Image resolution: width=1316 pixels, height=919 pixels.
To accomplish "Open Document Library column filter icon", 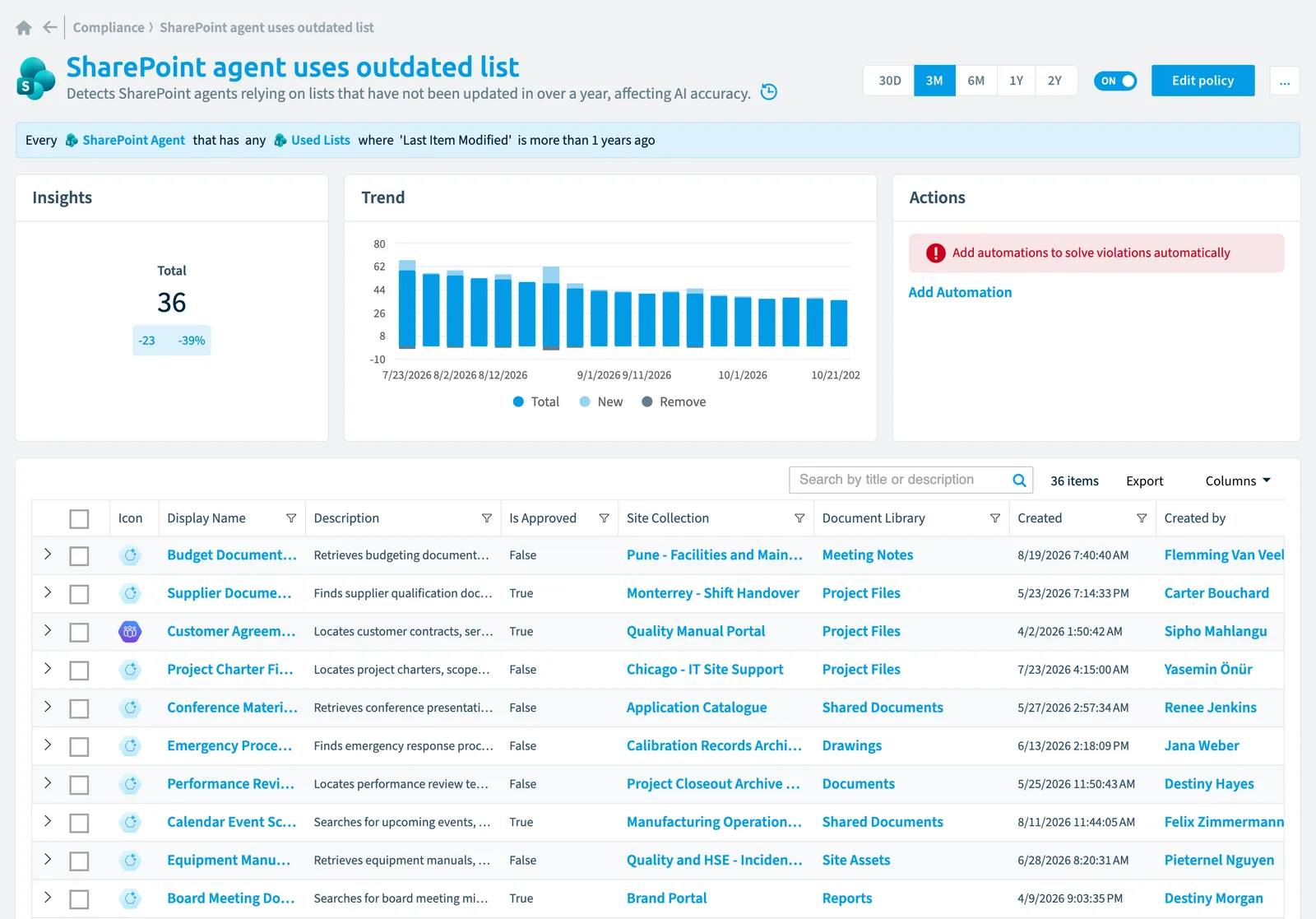I will pos(995,518).
